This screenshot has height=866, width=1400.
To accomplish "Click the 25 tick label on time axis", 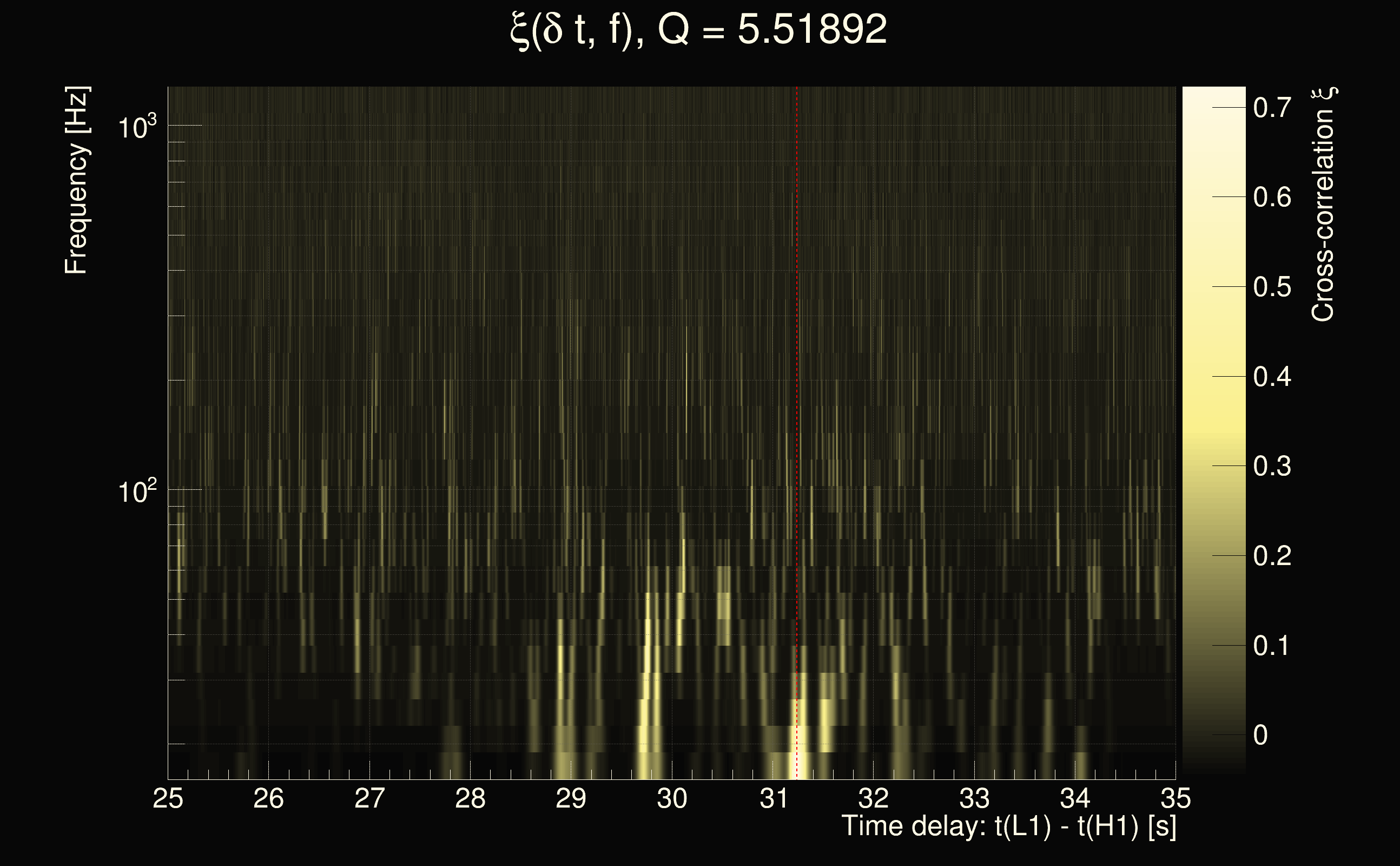I will 168,798.
